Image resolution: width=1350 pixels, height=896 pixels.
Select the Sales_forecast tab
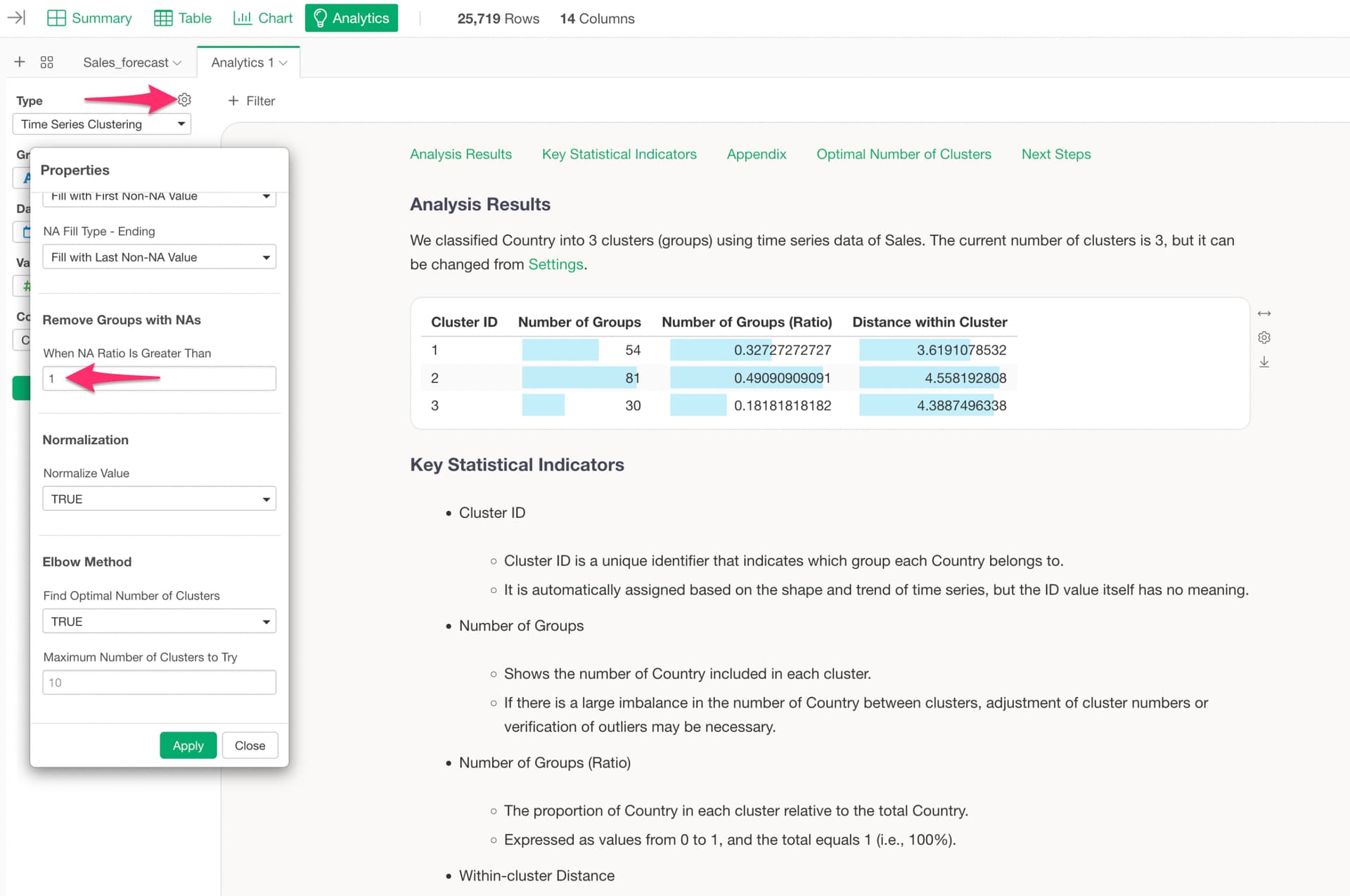131,63
